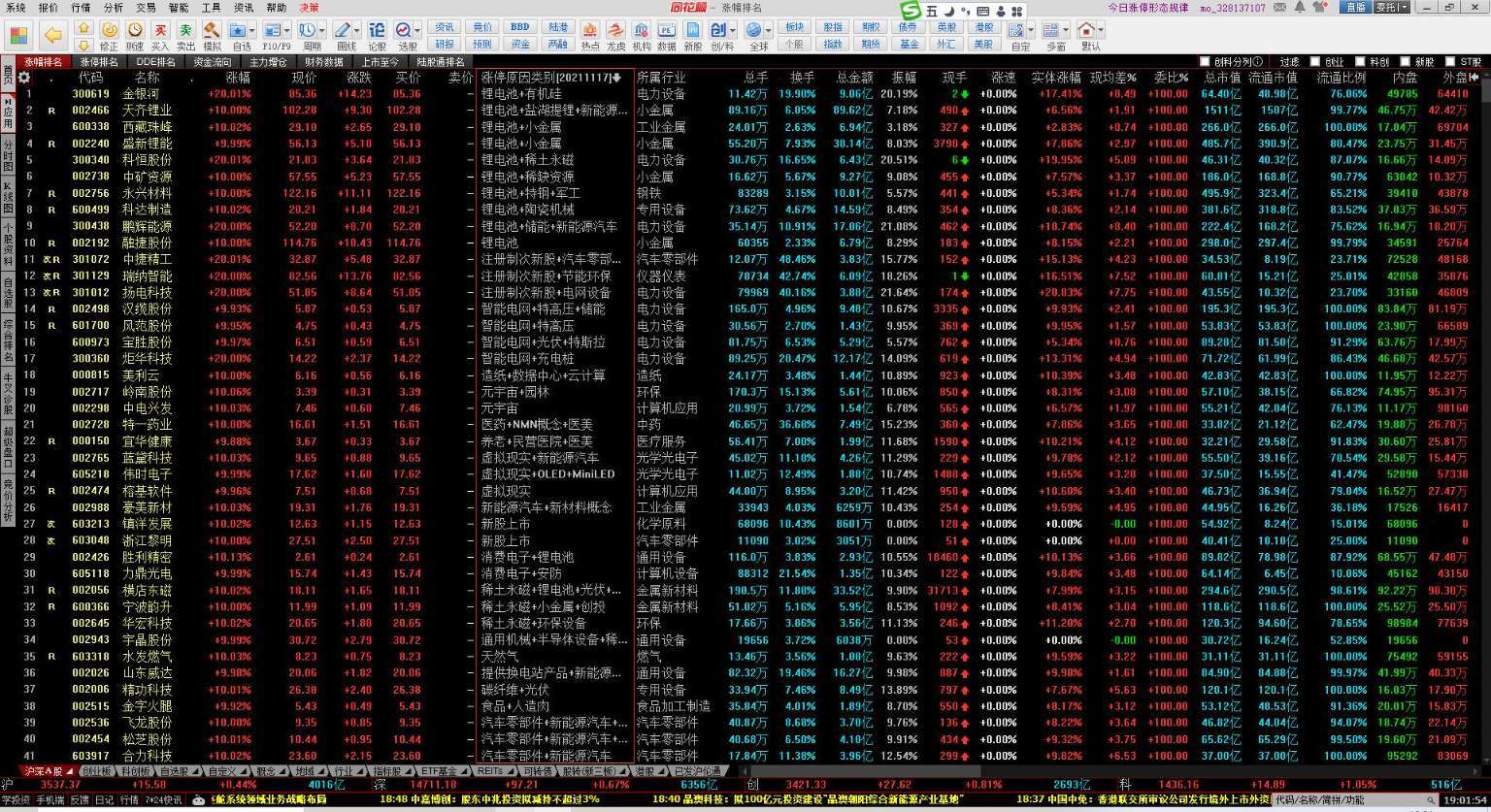
Task: Open the 交易 menu
Action: [146, 7]
